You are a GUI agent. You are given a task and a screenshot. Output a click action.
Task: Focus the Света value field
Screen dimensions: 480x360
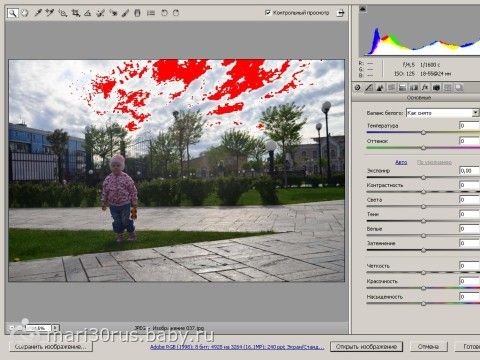(469, 200)
